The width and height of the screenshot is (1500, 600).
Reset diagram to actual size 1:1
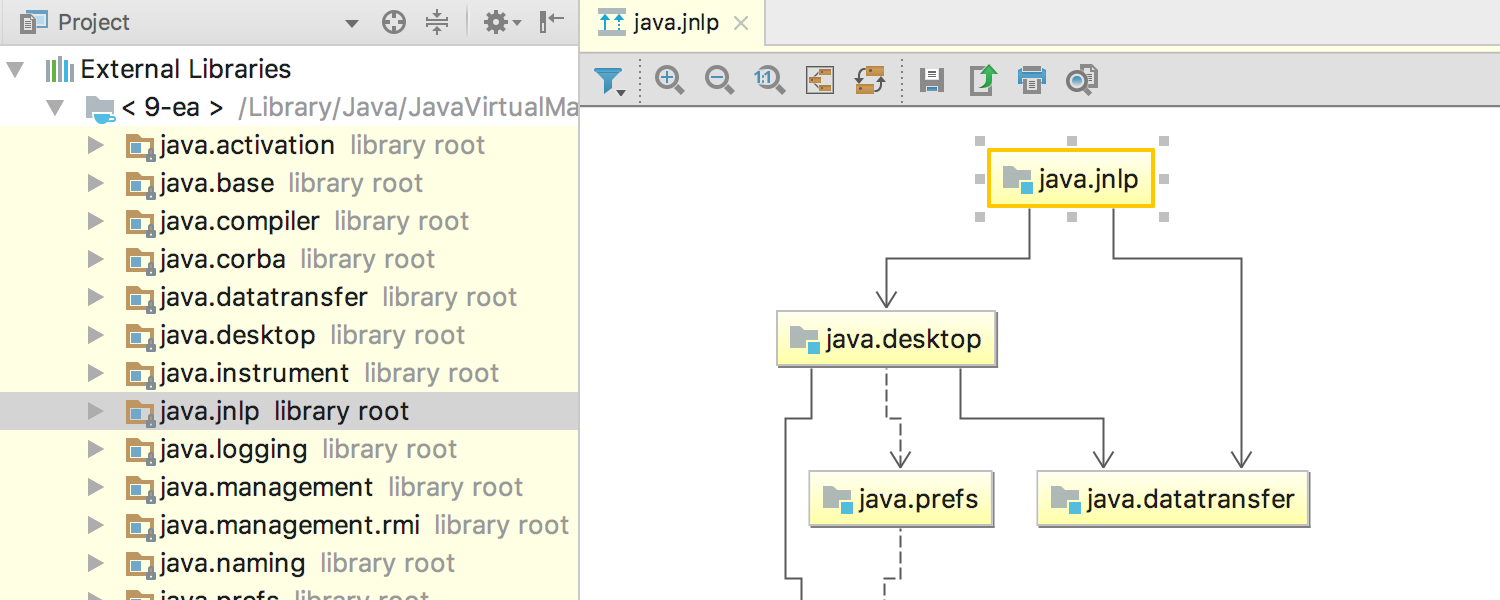[x=769, y=80]
